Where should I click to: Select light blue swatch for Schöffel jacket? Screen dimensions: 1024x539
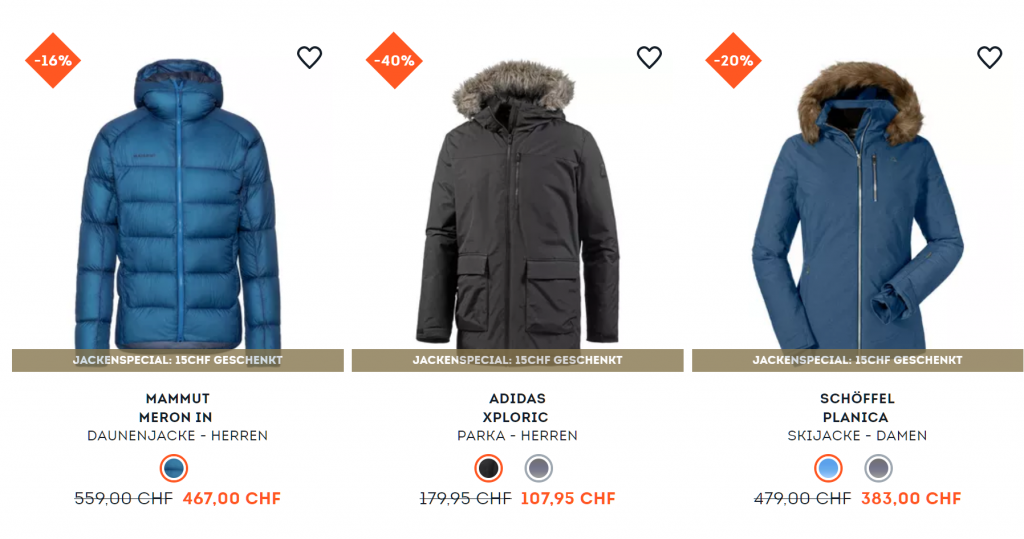click(828, 468)
